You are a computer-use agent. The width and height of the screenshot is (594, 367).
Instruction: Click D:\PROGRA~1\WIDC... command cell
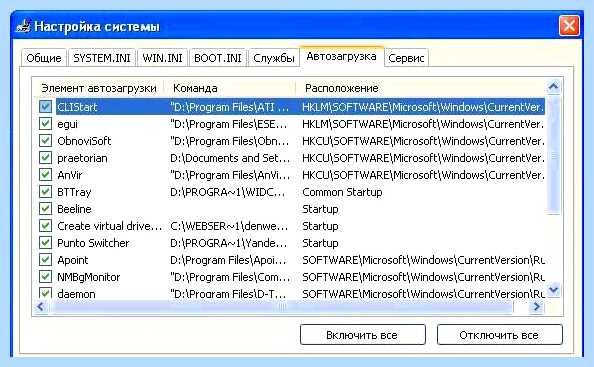tap(228, 192)
